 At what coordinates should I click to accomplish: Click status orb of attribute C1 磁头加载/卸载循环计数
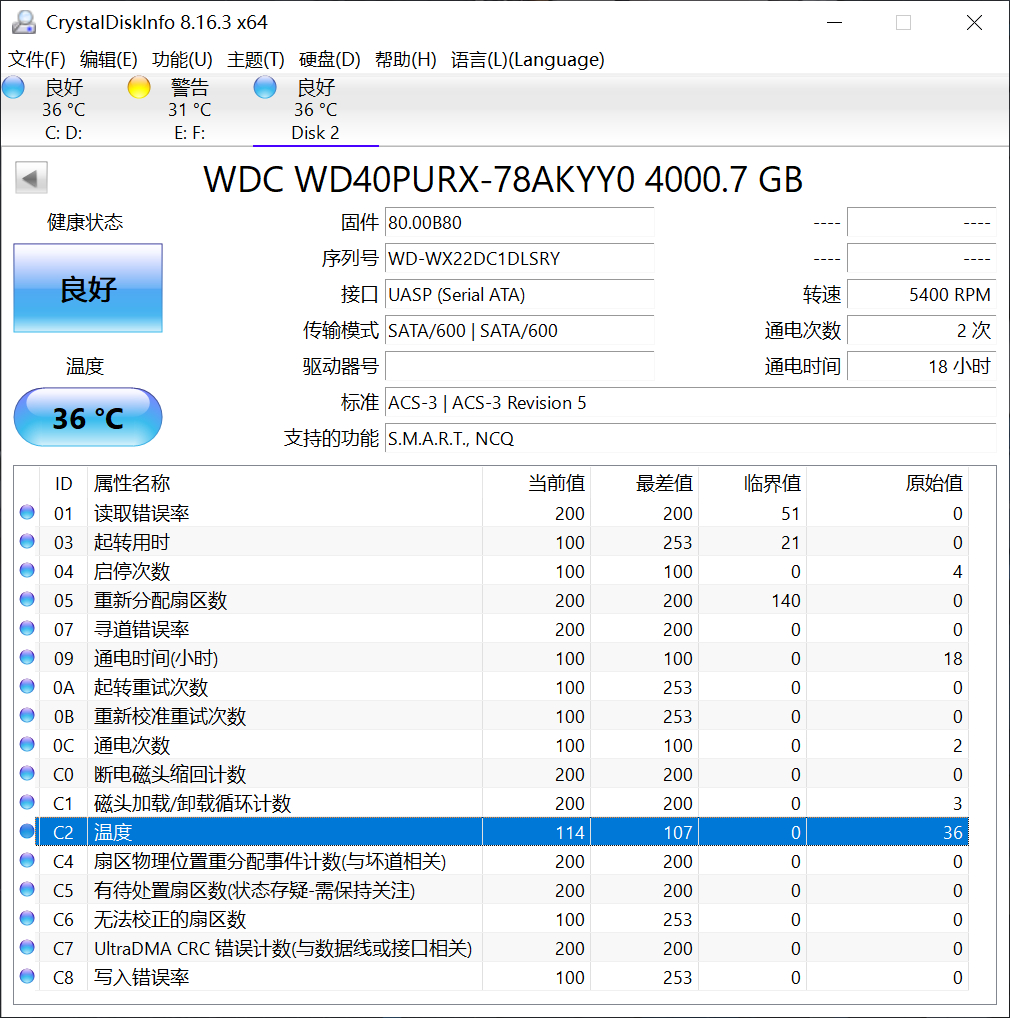pyautogui.click(x=27, y=802)
